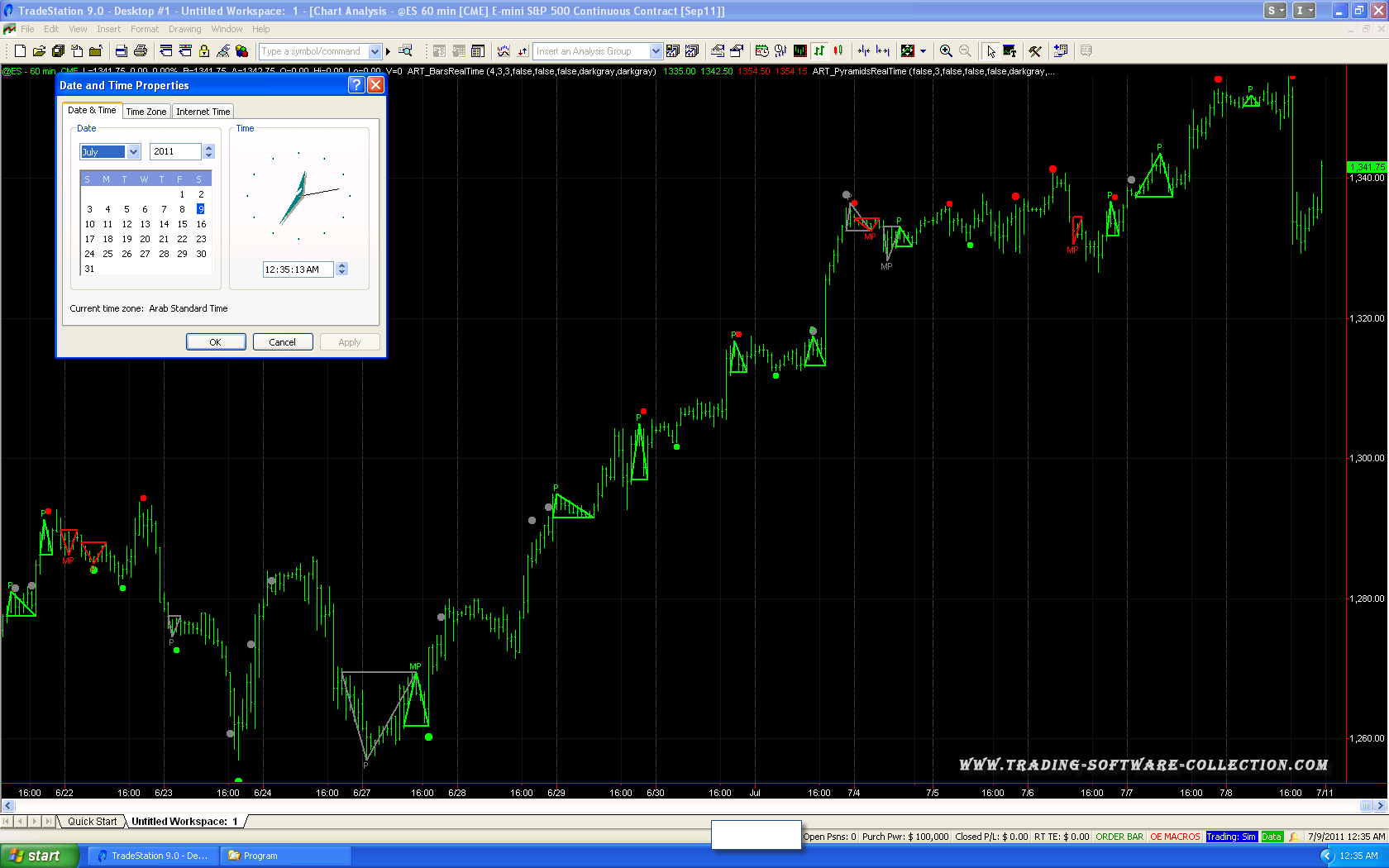Select the pointer arrow tool
This screenshot has width=1389, height=868.
point(990,51)
